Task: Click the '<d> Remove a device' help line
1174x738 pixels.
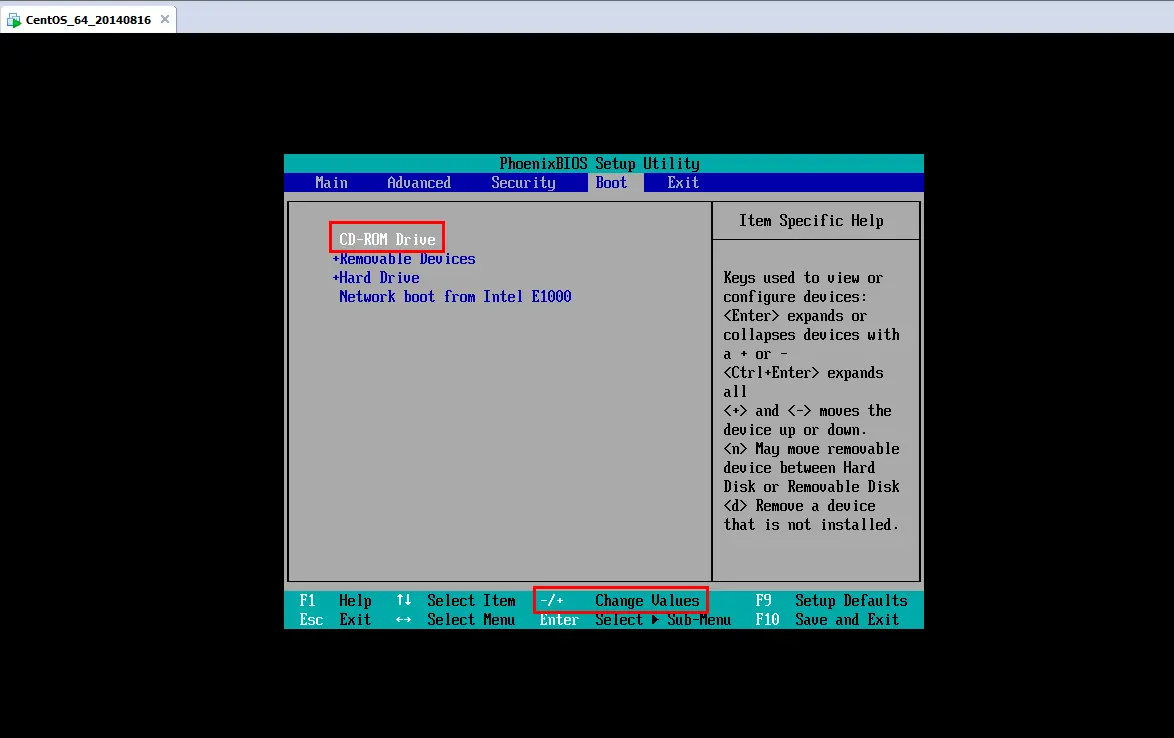Action: coord(799,506)
